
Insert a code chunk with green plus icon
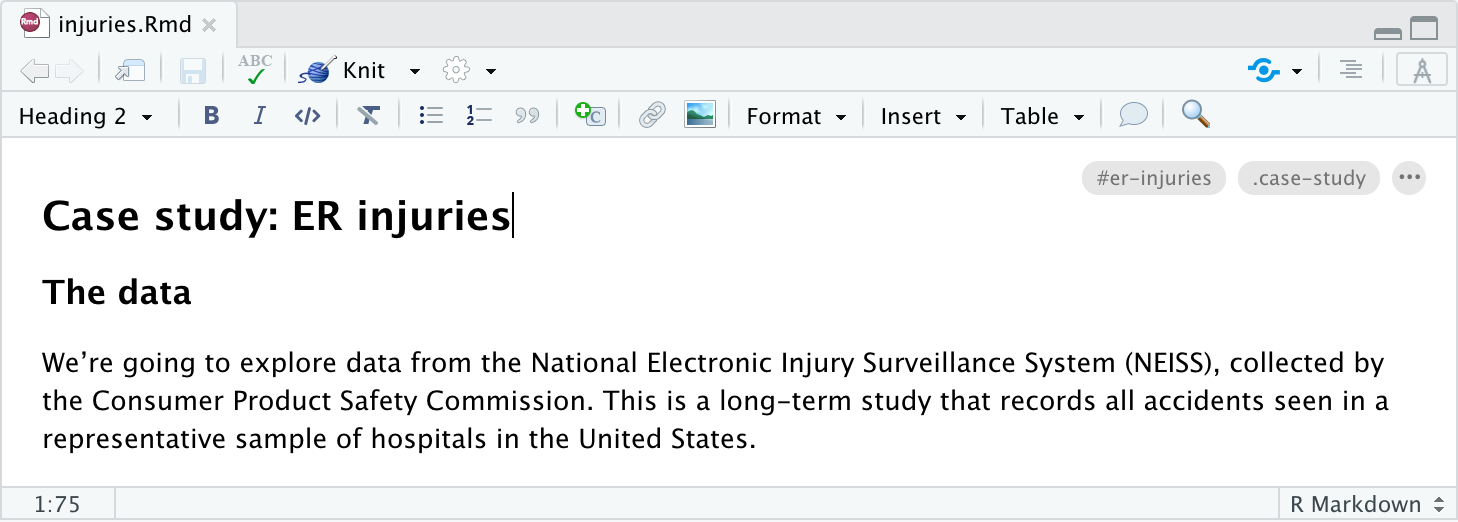(590, 115)
